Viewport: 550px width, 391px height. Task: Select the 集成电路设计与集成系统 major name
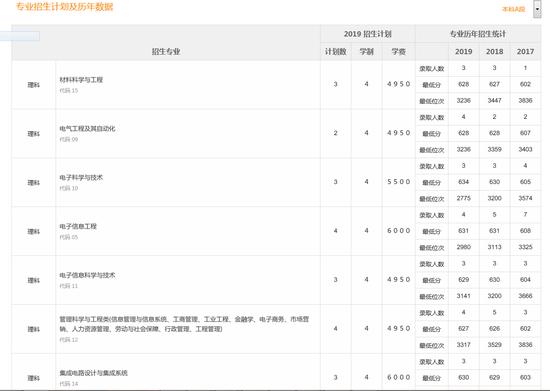93,373
